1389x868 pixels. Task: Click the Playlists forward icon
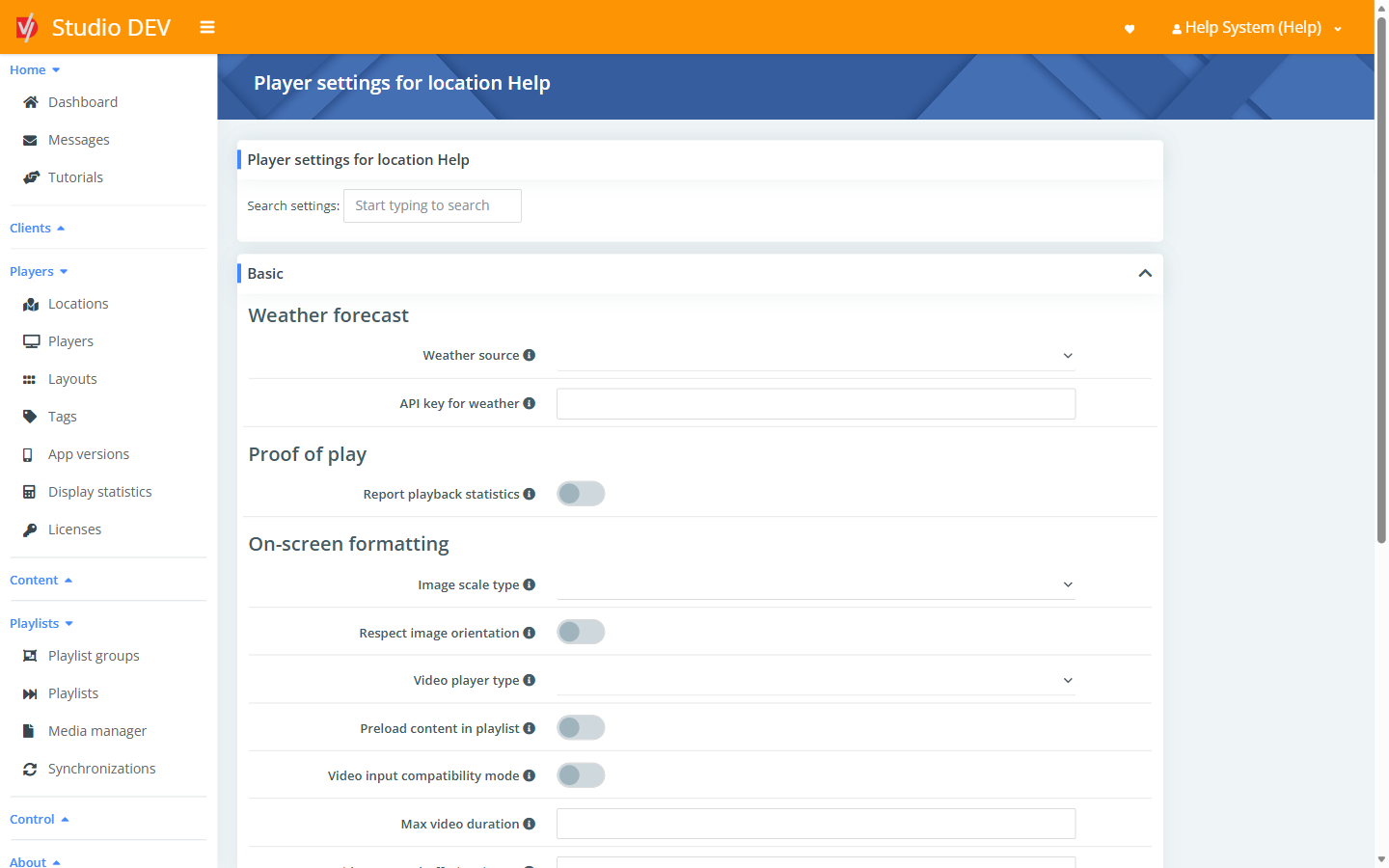(30, 693)
